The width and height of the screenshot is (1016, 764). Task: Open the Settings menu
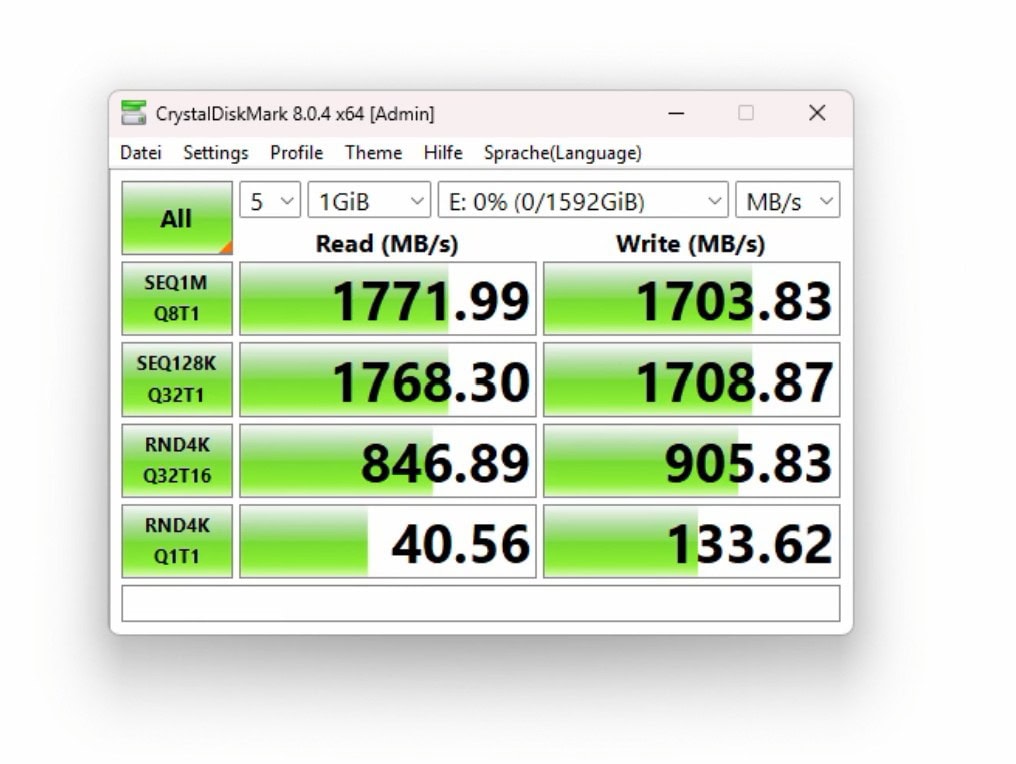216,153
